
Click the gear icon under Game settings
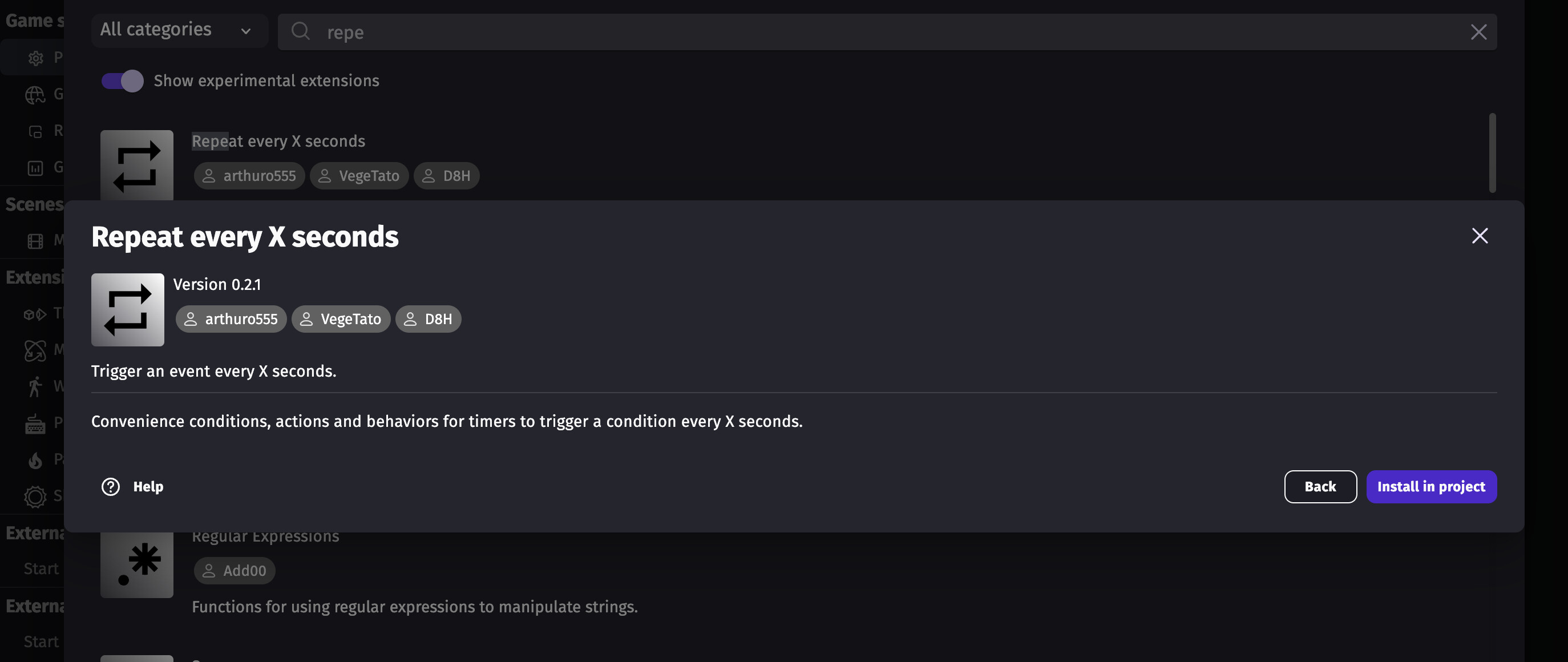tap(35, 58)
